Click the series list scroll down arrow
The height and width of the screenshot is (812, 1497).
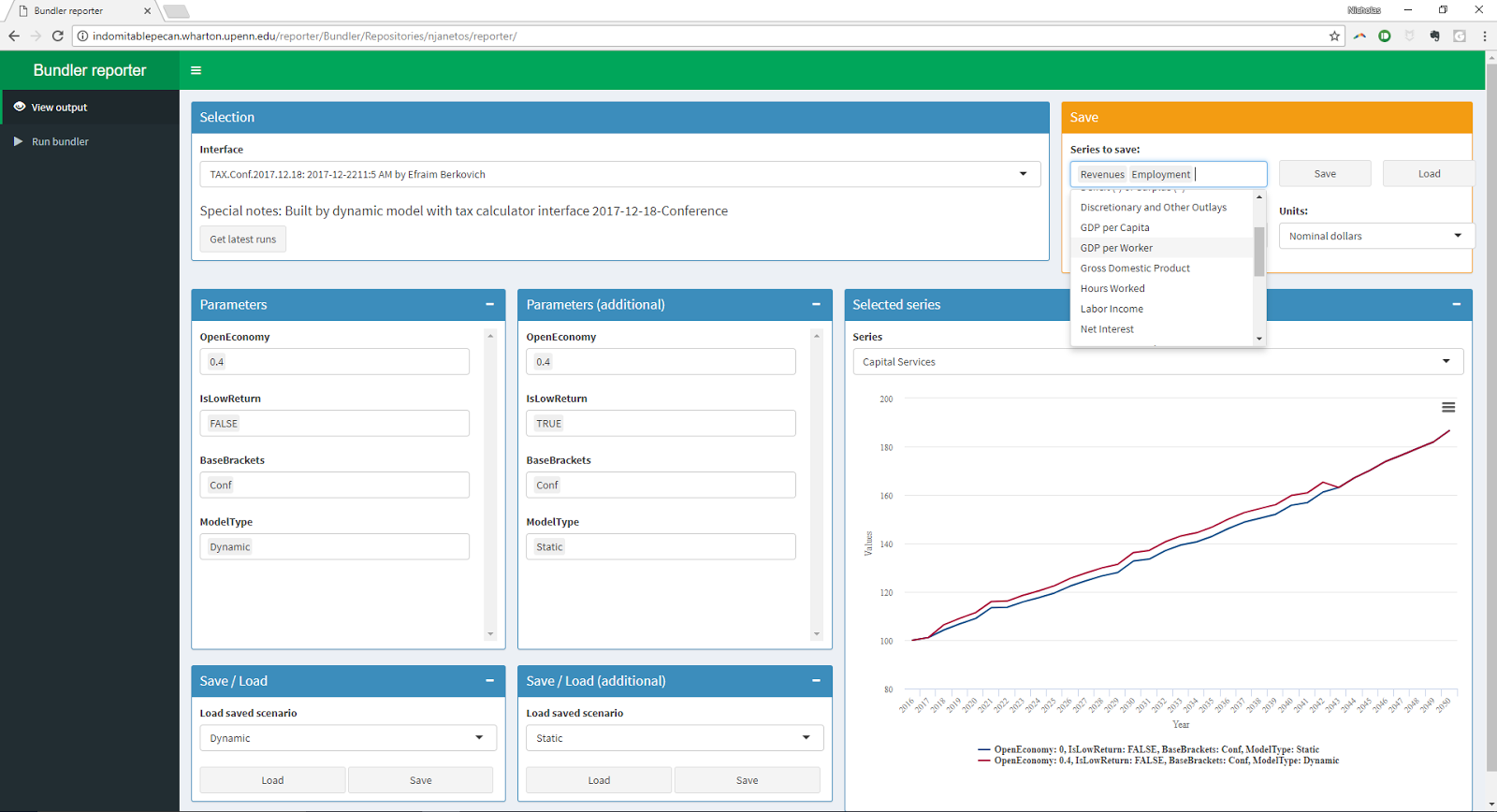pos(1259,339)
